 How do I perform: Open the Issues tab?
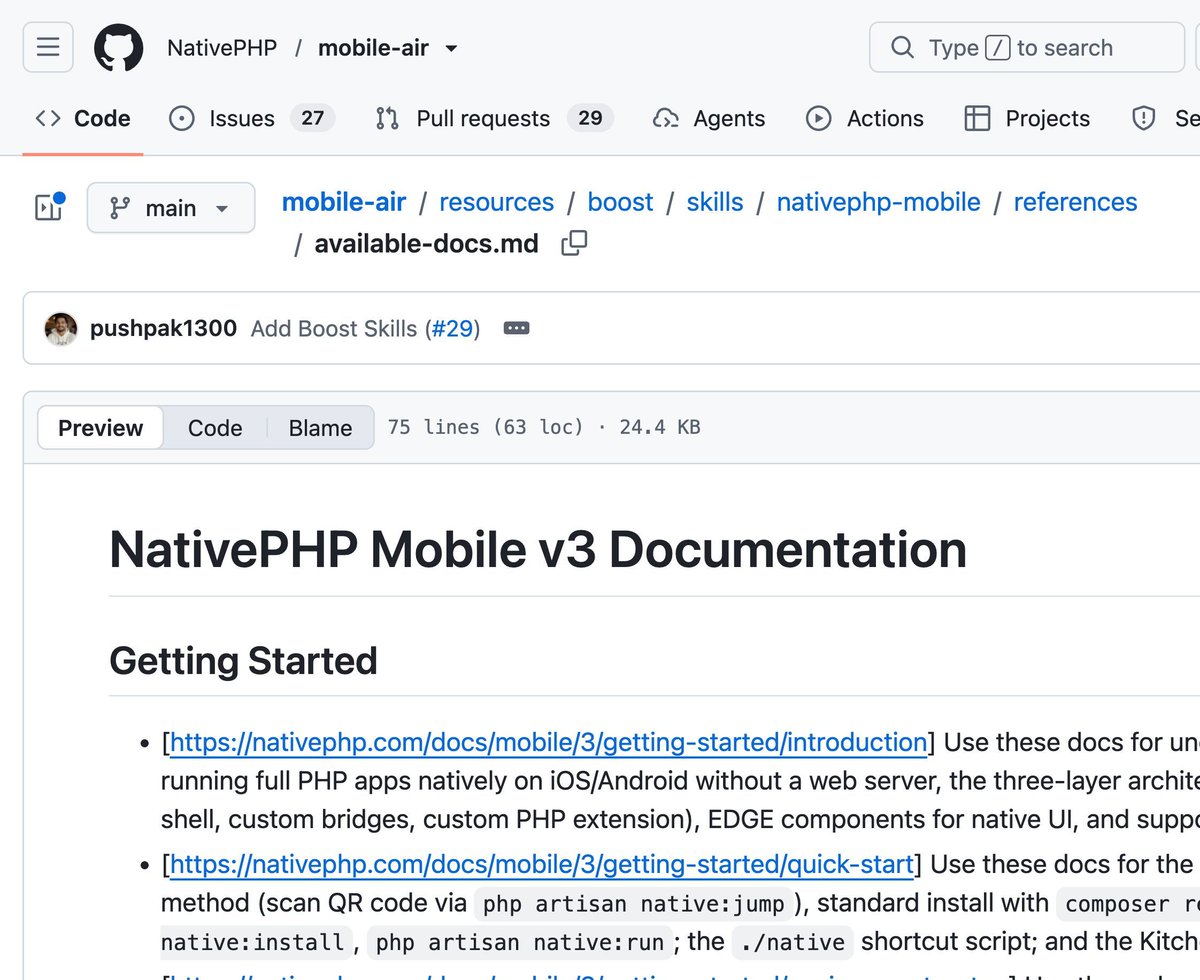click(x=252, y=118)
